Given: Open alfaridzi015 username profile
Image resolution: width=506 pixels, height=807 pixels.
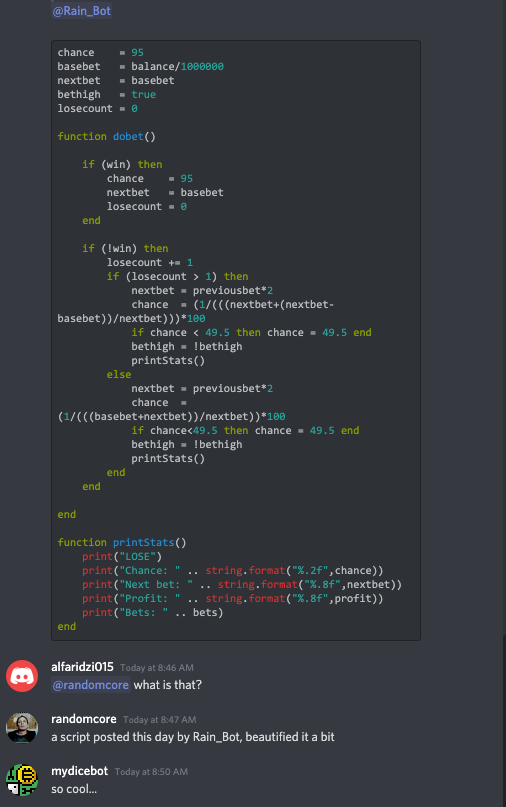Looking at the screenshot, I should point(82,667).
